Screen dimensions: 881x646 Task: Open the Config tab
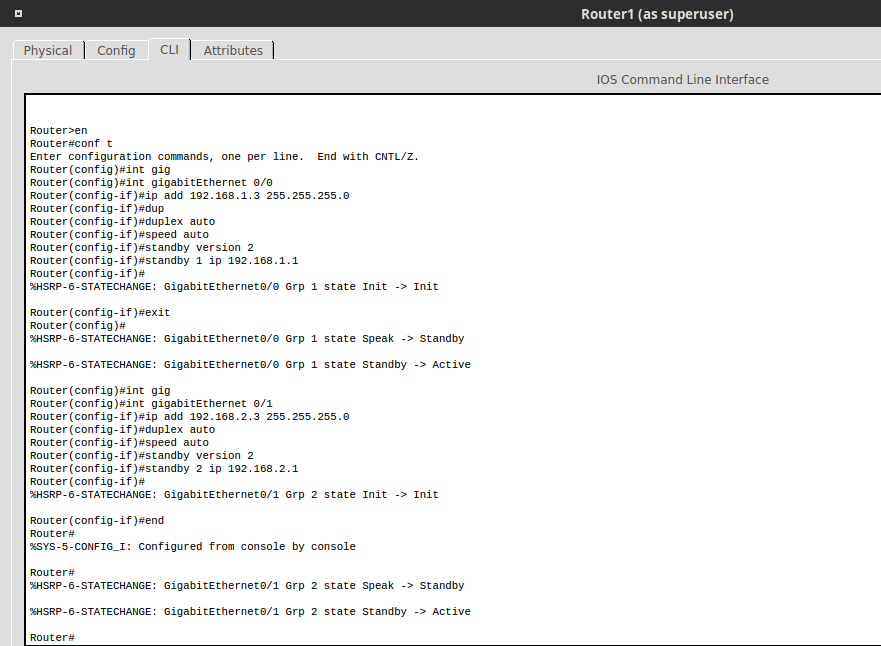tap(116, 49)
